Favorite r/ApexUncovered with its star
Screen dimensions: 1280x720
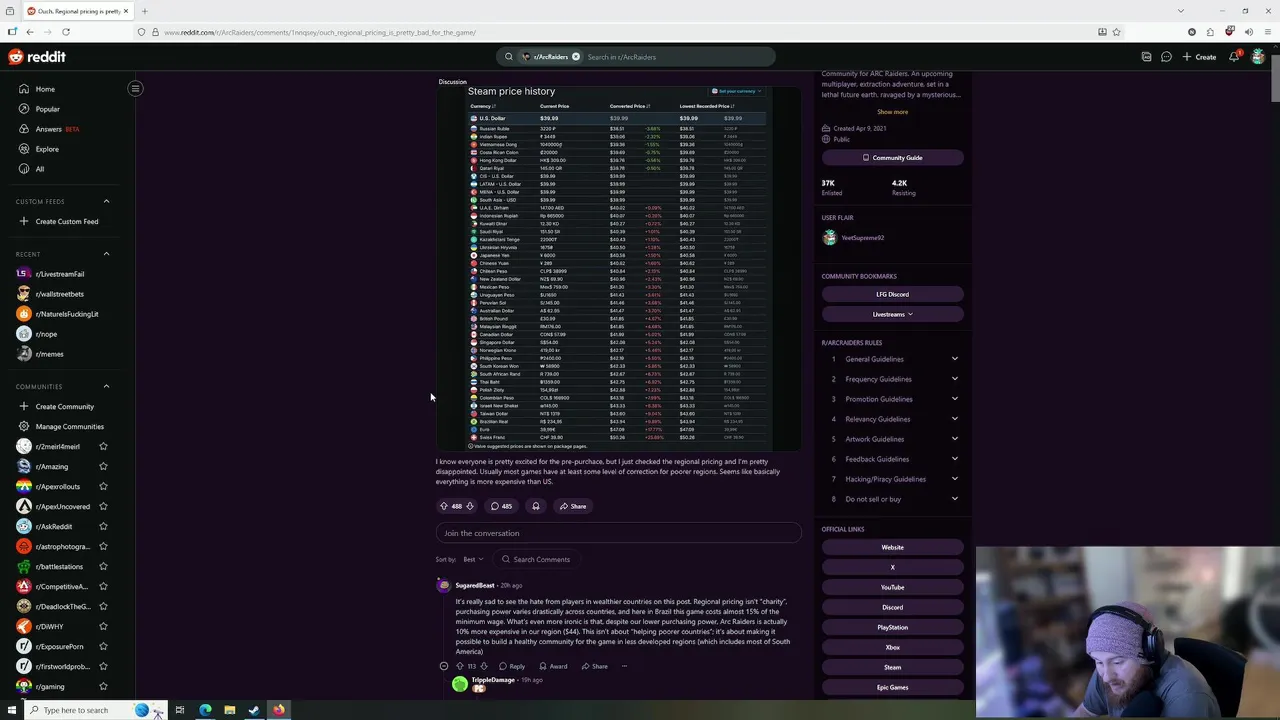103,506
